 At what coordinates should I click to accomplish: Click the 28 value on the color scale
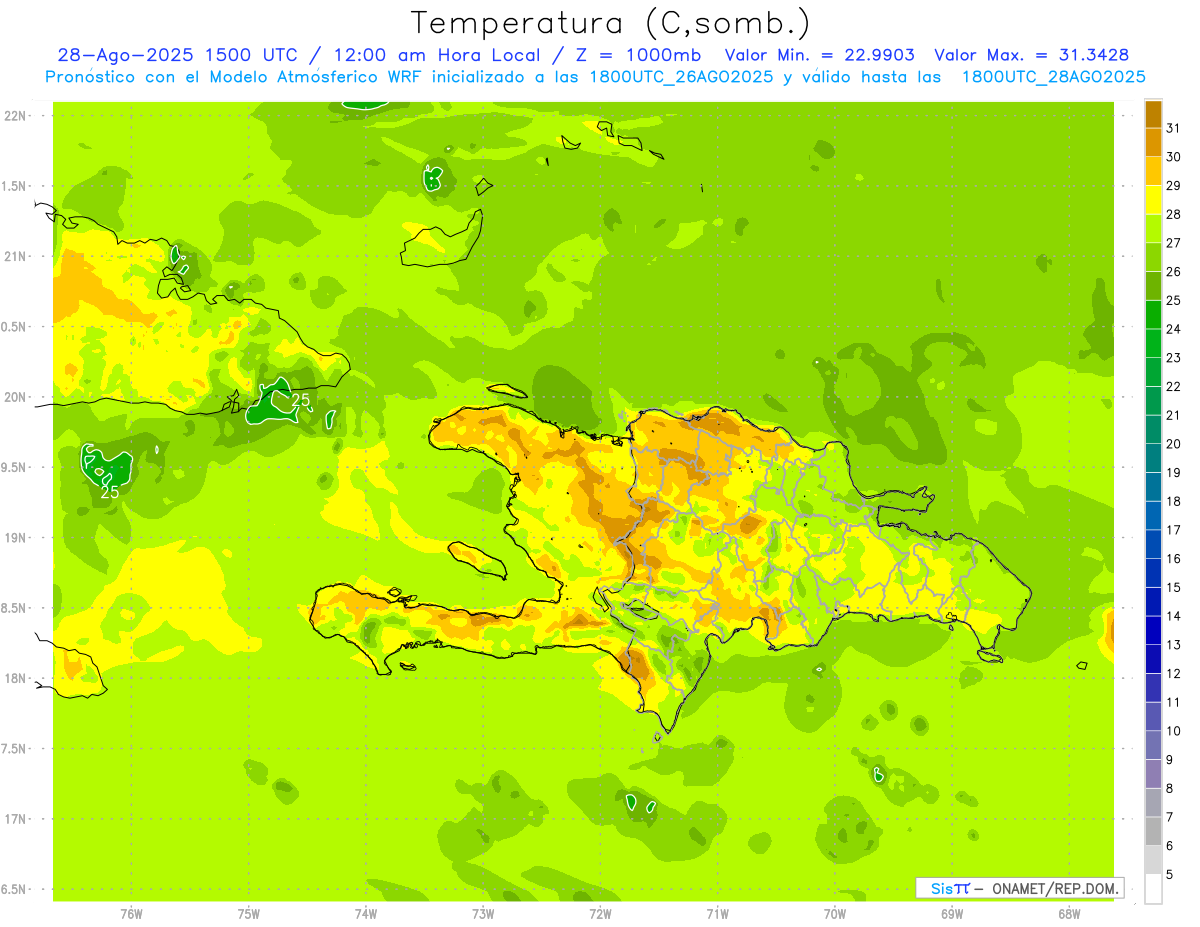point(1173,214)
